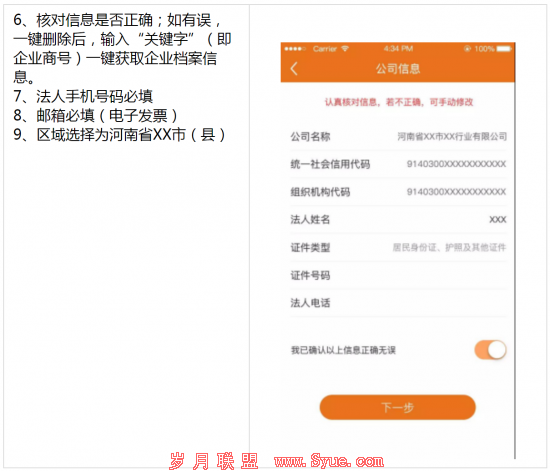Tap the red 认真核对信息 notice text
Screen dimensions: 550x471
click(398, 102)
